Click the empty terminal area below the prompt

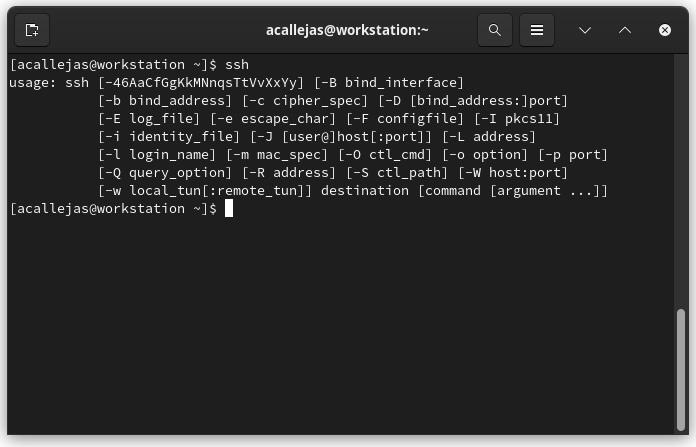[341, 324]
